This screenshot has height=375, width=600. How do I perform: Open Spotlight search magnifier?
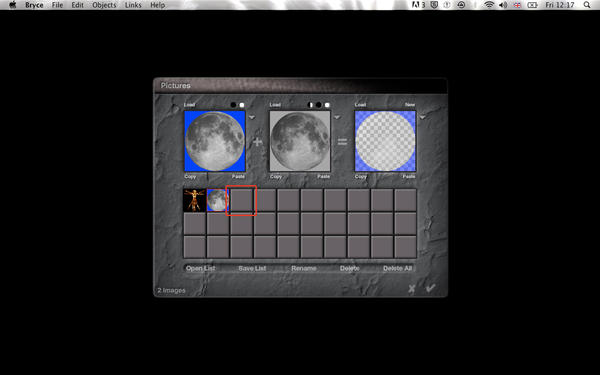[587, 5]
